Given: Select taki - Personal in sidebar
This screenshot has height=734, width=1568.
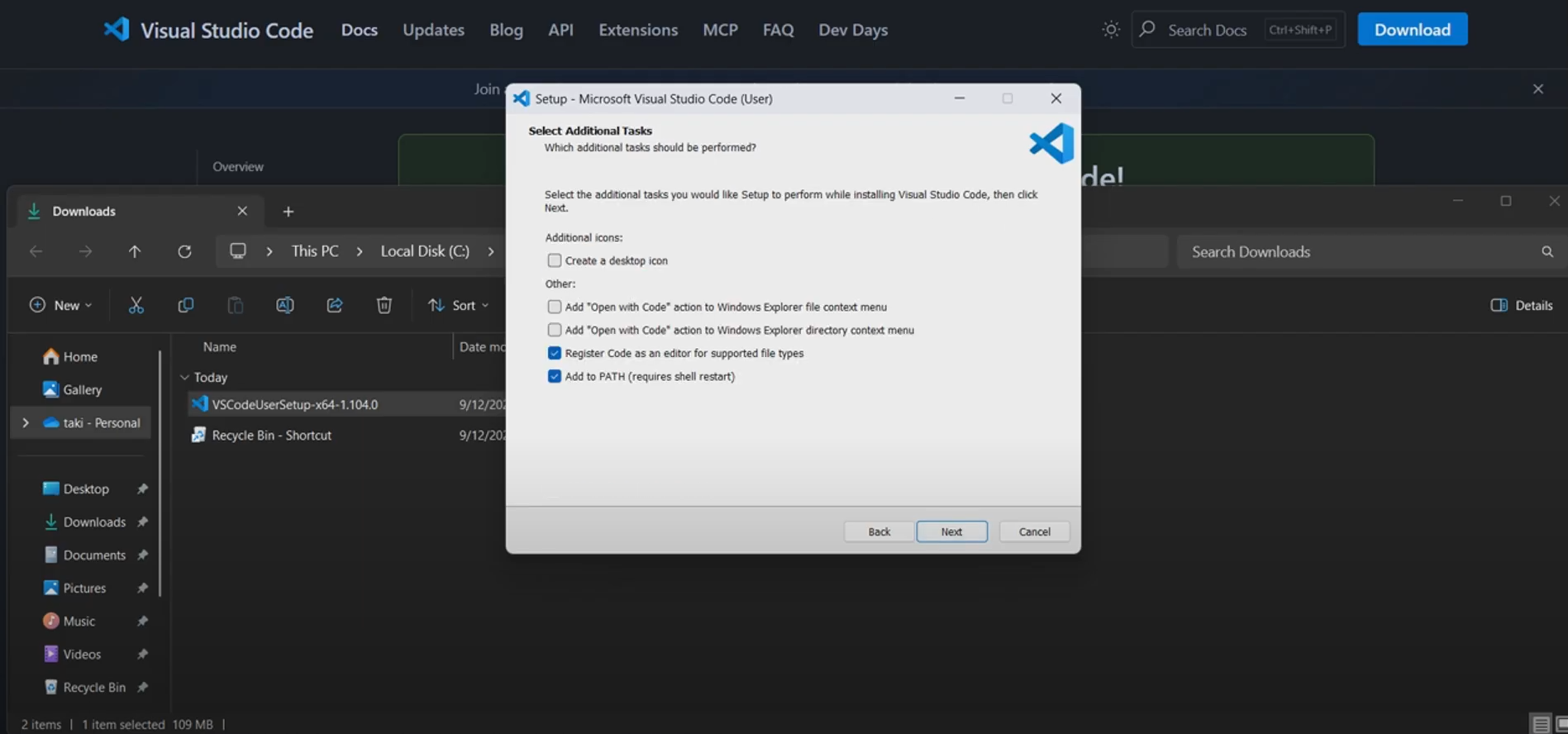Looking at the screenshot, I should tap(91, 422).
